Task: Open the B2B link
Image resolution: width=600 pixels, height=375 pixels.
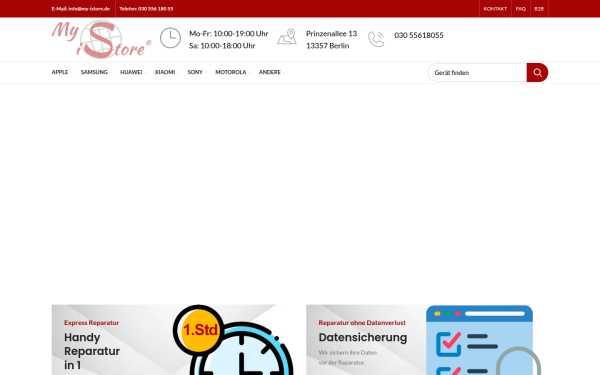Action: click(x=539, y=9)
